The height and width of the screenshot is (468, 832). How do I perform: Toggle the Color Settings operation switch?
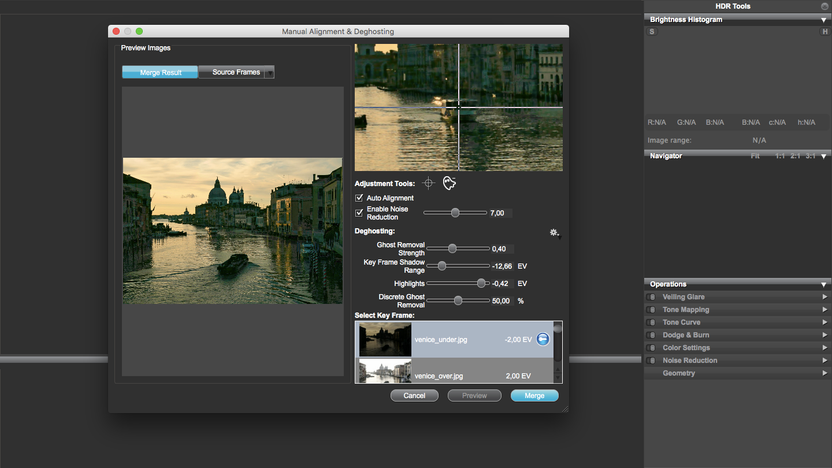tap(652, 348)
